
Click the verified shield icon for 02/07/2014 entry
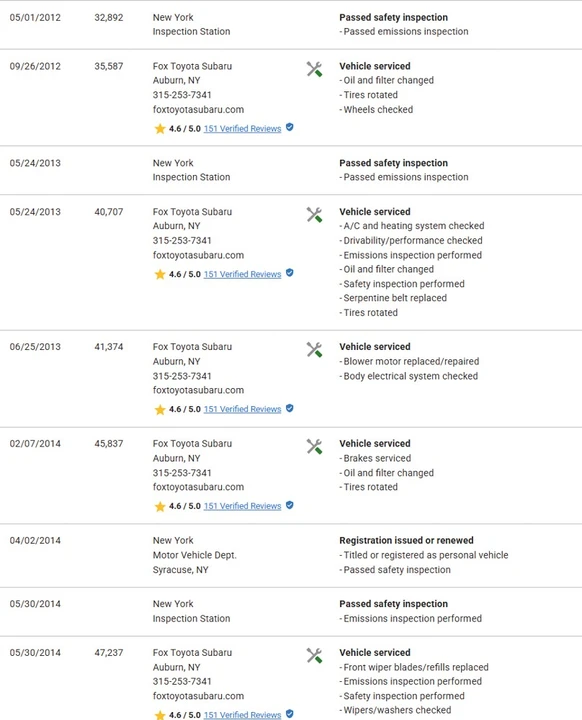click(289, 505)
